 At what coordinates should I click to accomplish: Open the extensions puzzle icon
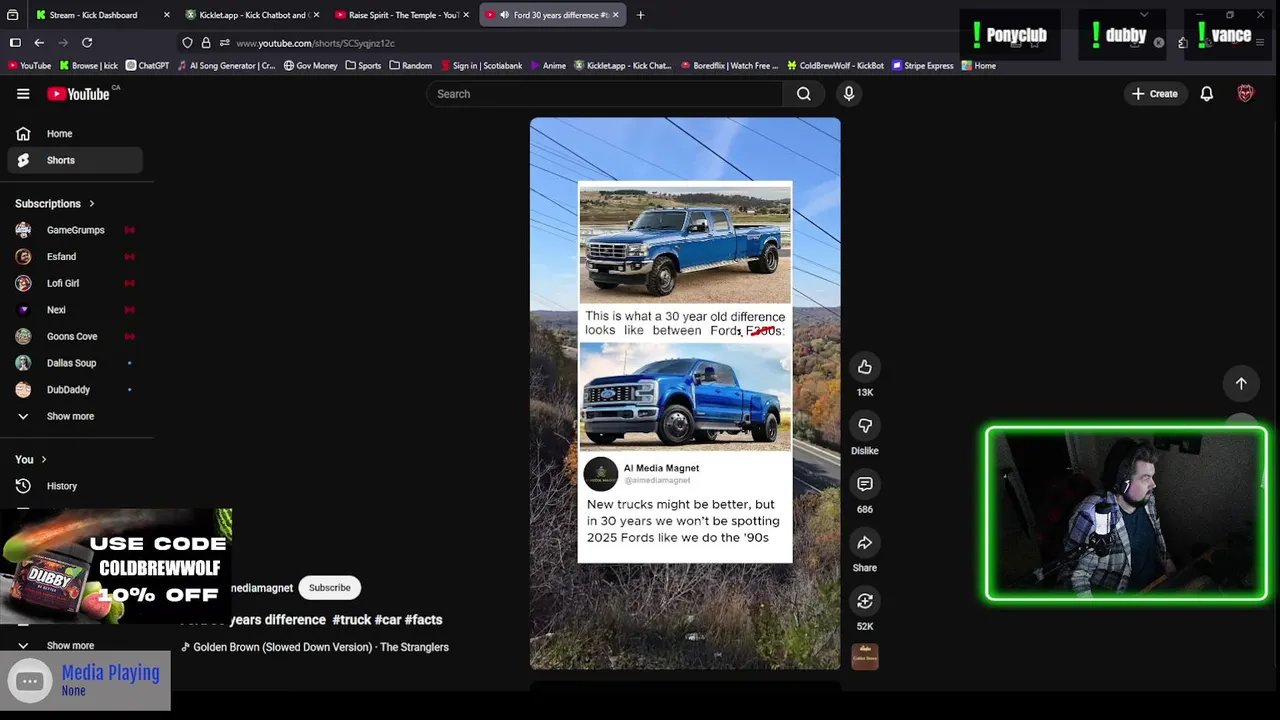(x=1183, y=43)
